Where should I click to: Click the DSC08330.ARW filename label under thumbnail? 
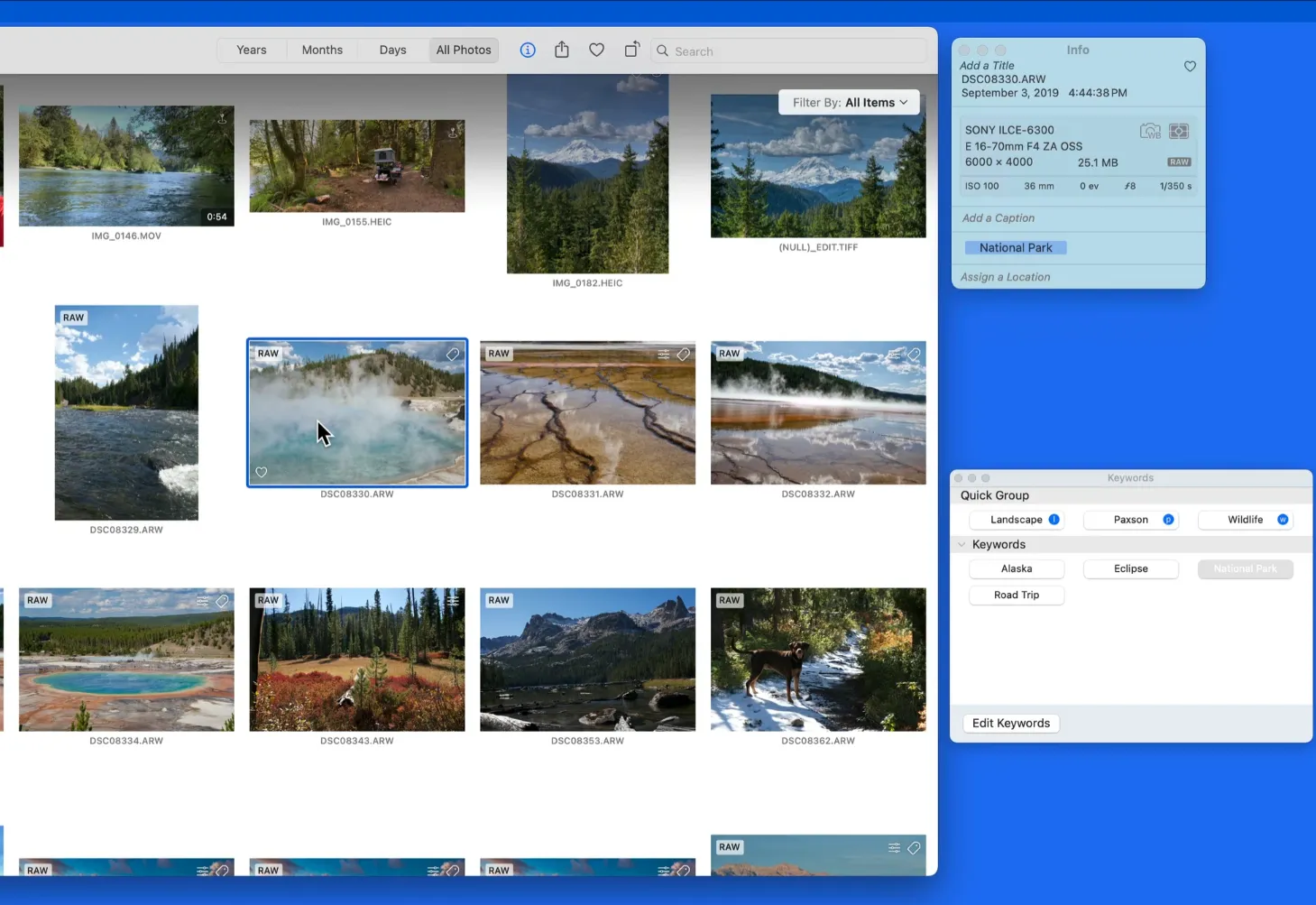tap(357, 494)
